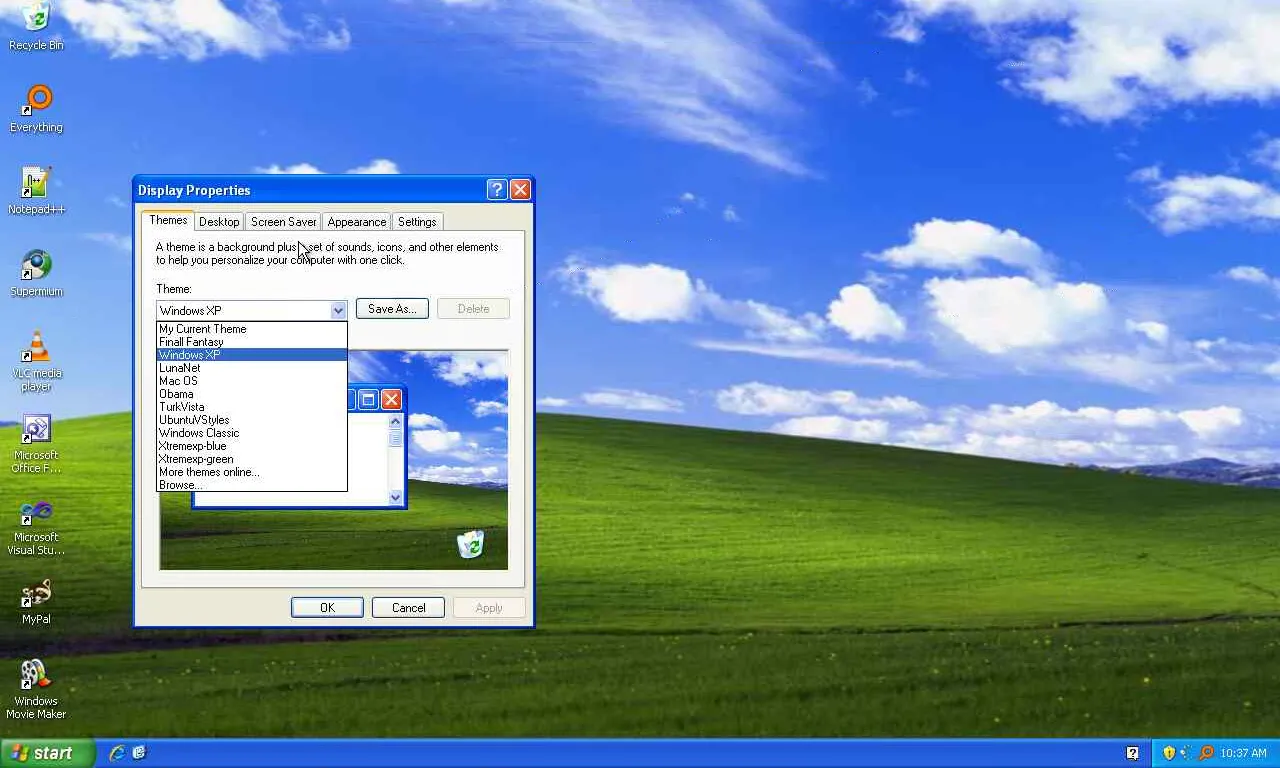Pick the Xtremexp-green theme
Screen dimensions: 1280x768
pyautogui.click(x=252, y=459)
